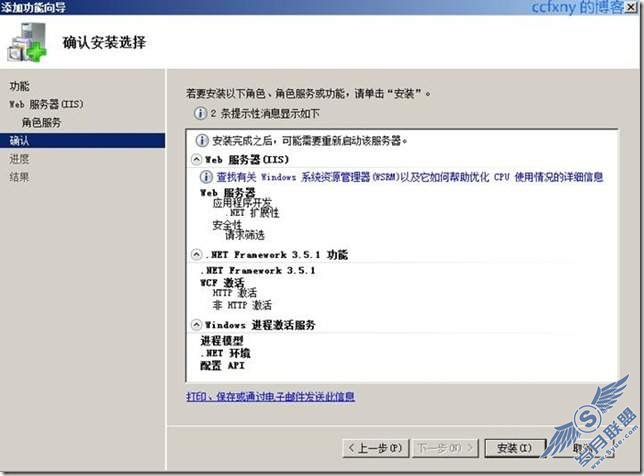The width and height of the screenshot is (644, 476).
Task: Select 功能 step in wizard sidebar
Action: (19, 86)
